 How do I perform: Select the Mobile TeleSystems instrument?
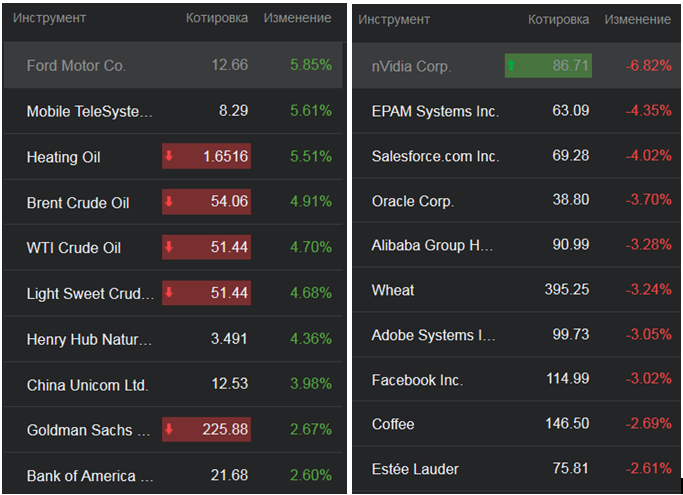(x=90, y=111)
